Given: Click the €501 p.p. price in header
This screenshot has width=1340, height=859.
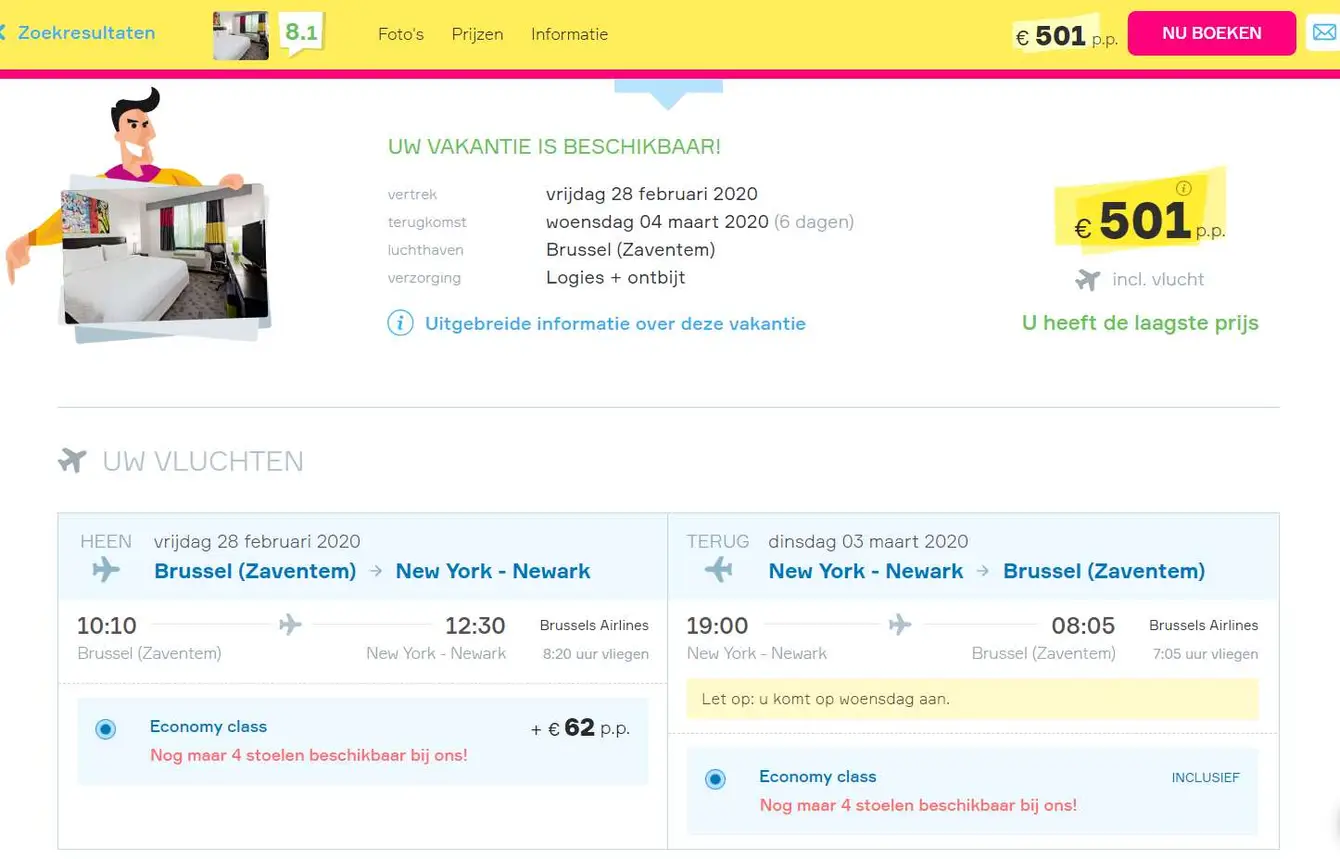Looking at the screenshot, I should point(1066,37).
